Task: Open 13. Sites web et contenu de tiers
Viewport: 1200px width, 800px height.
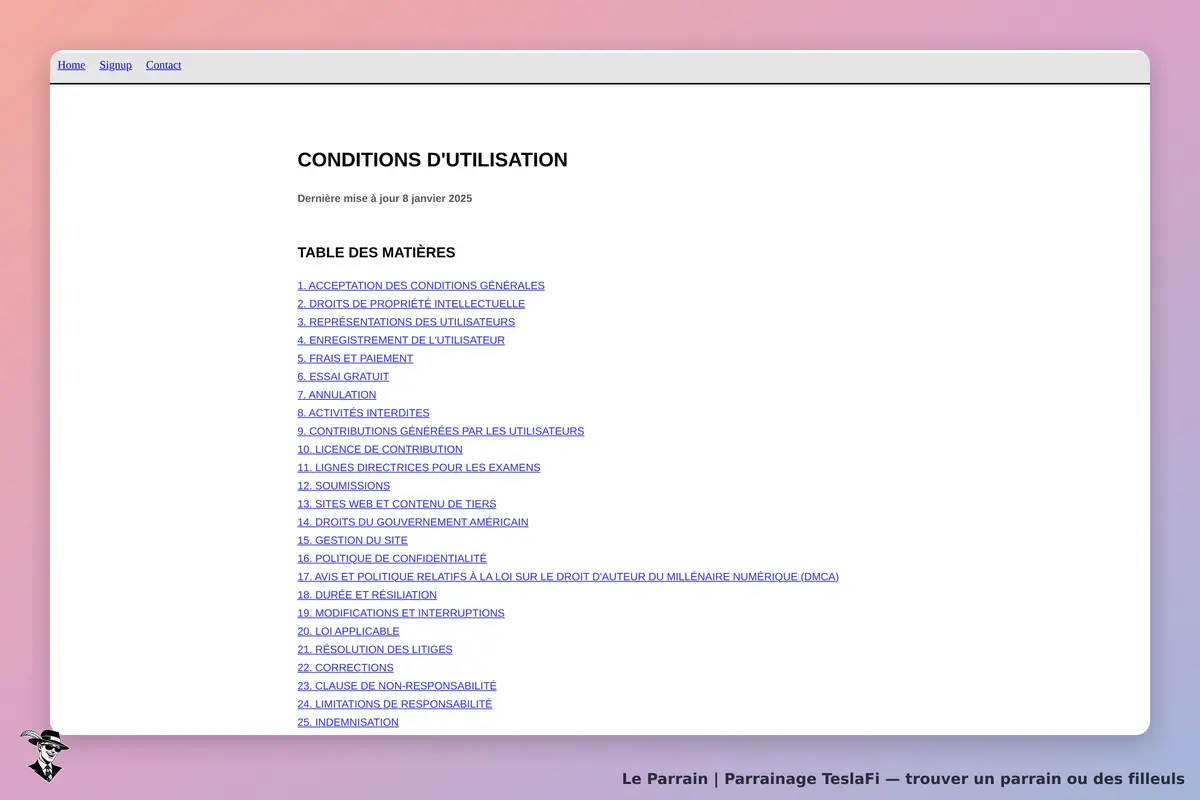Action: pos(397,504)
